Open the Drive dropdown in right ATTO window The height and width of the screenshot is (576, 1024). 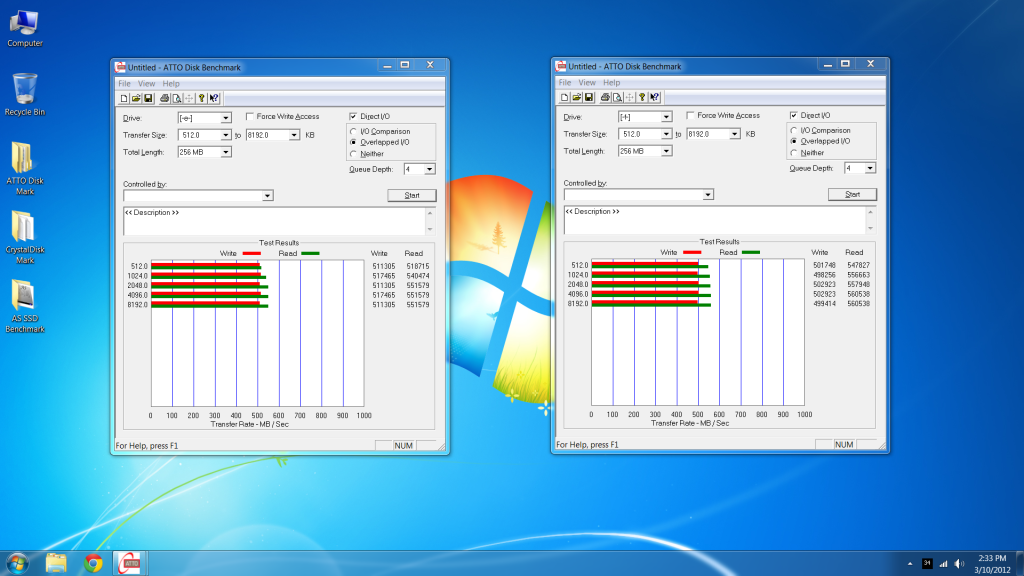click(666, 117)
